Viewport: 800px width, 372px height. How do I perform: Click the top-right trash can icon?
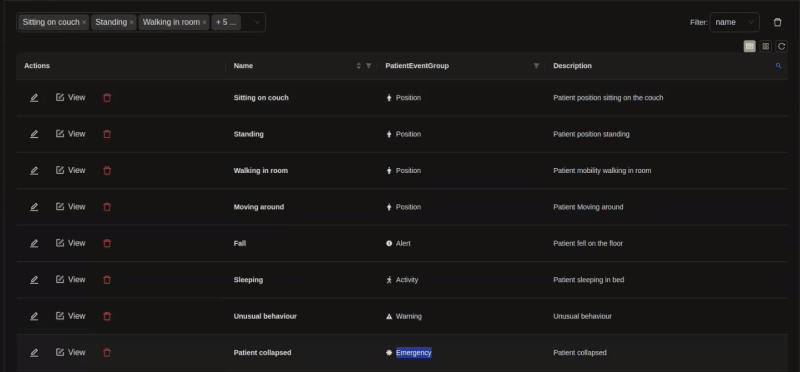pyautogui.click(x=778, y=22)
